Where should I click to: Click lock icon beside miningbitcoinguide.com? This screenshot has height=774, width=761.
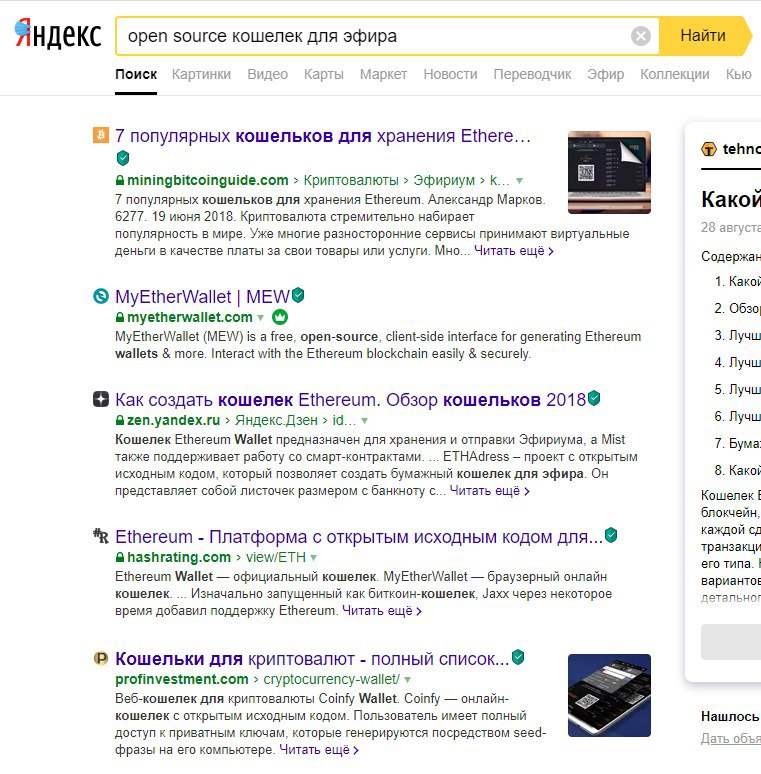coord(120,181)
